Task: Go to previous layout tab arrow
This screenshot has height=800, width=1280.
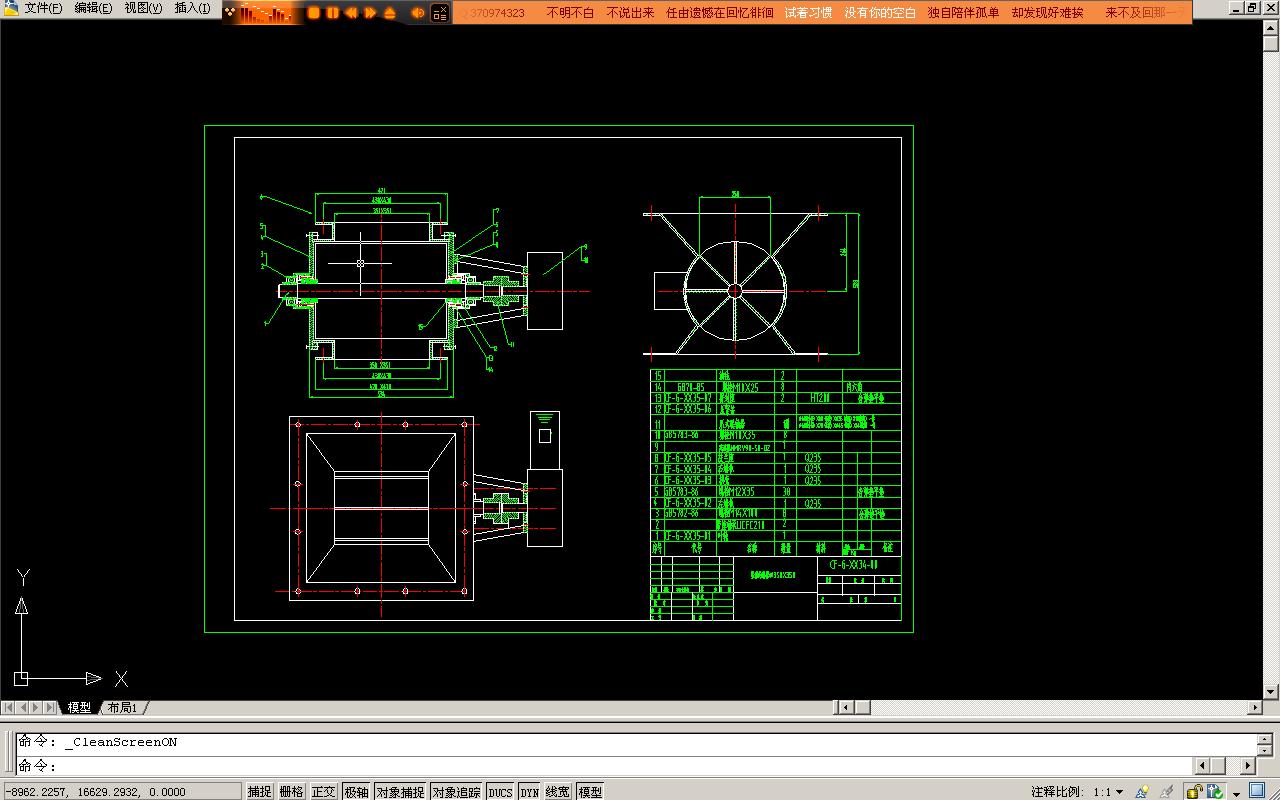Action: coord(23,707)
